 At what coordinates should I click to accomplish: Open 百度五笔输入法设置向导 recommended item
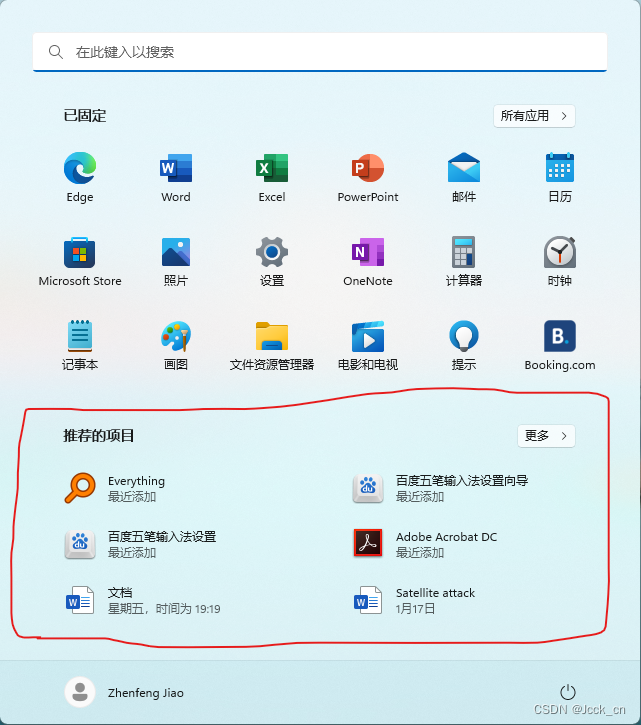pyautogui.click(x=440, y=488)
